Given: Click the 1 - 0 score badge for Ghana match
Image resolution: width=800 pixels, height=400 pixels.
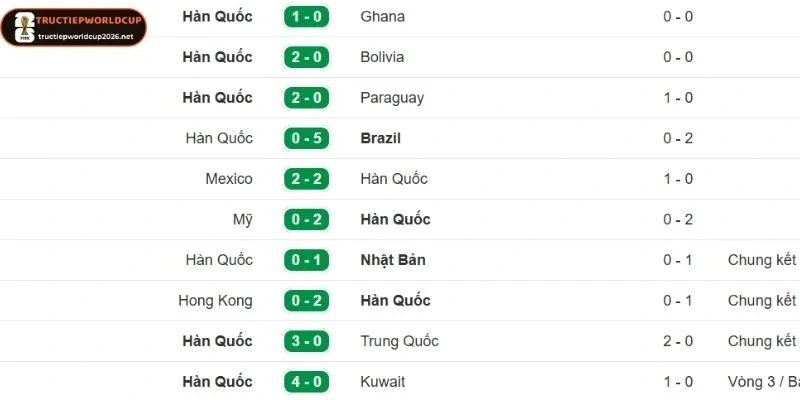Looking at the screenshot, I should click(307, 17).
